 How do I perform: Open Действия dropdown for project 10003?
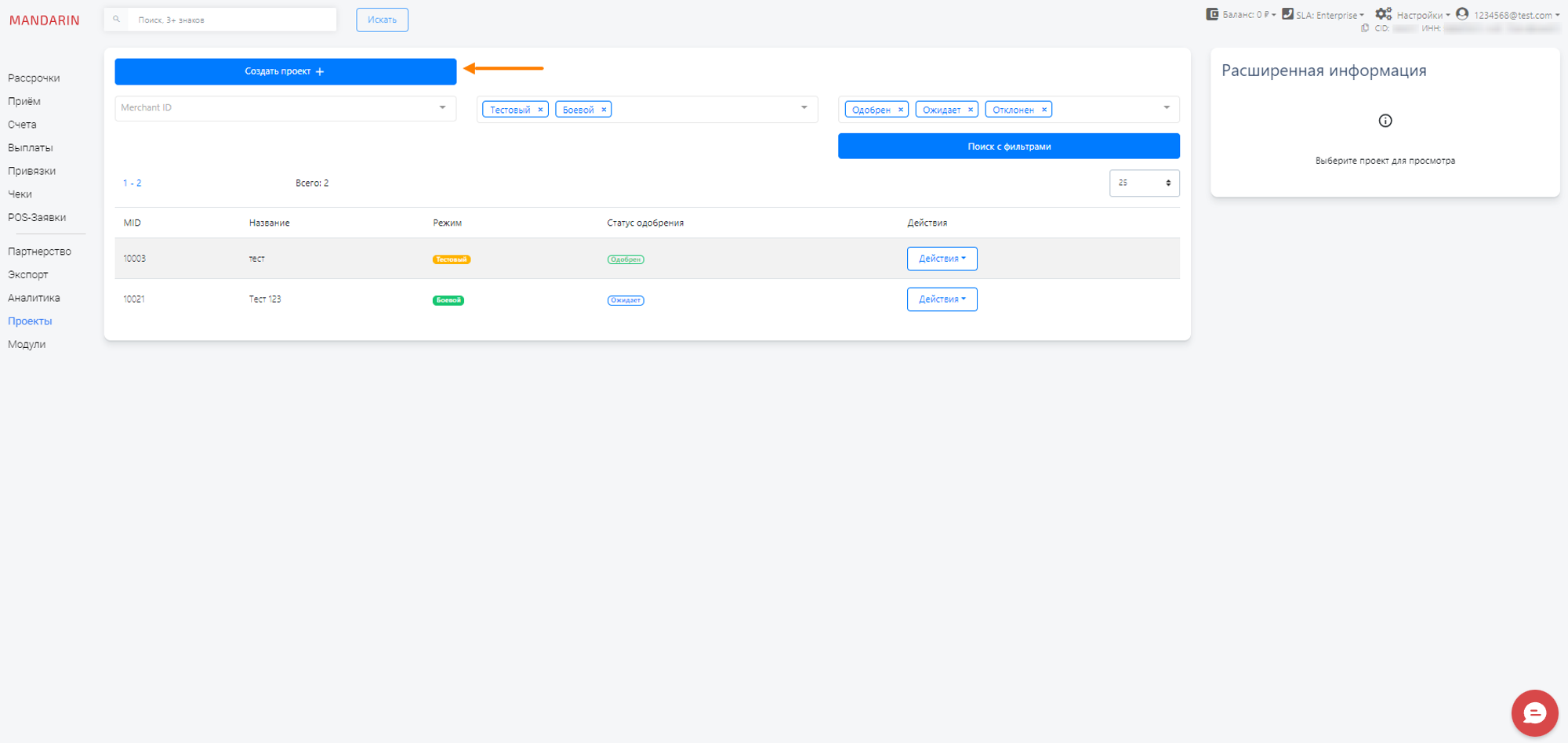pyautogui.click(x=942, y=259)
